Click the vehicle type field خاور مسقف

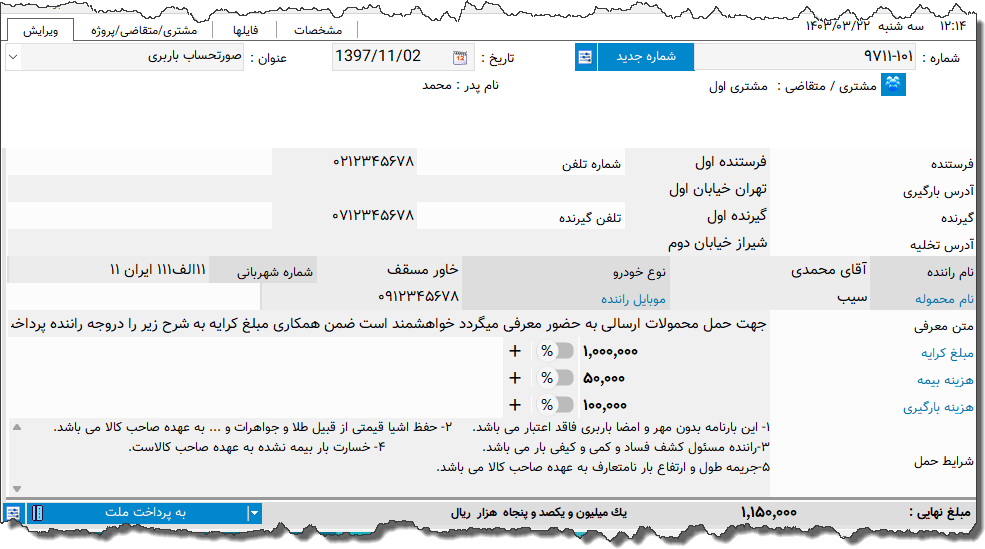389,269
